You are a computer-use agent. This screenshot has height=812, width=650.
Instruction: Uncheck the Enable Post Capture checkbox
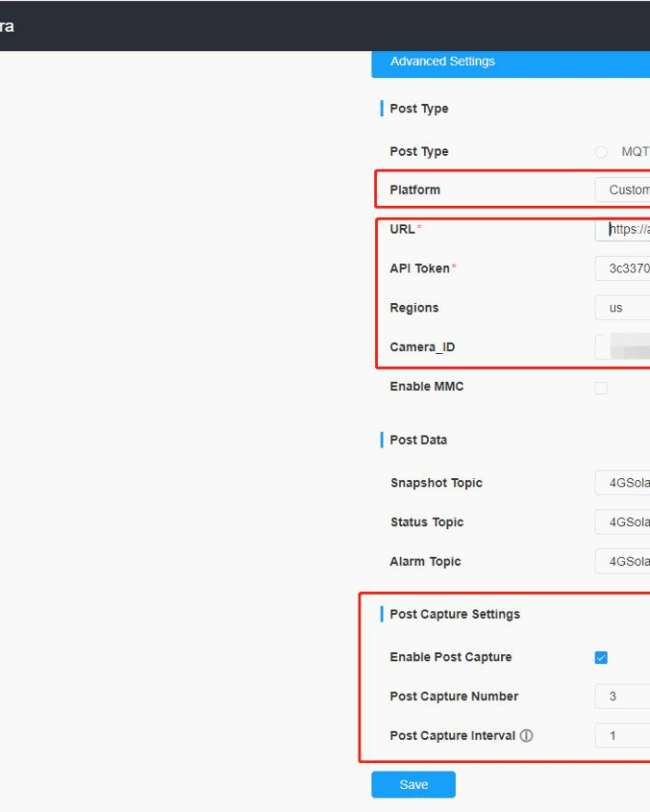click(601, 658)
